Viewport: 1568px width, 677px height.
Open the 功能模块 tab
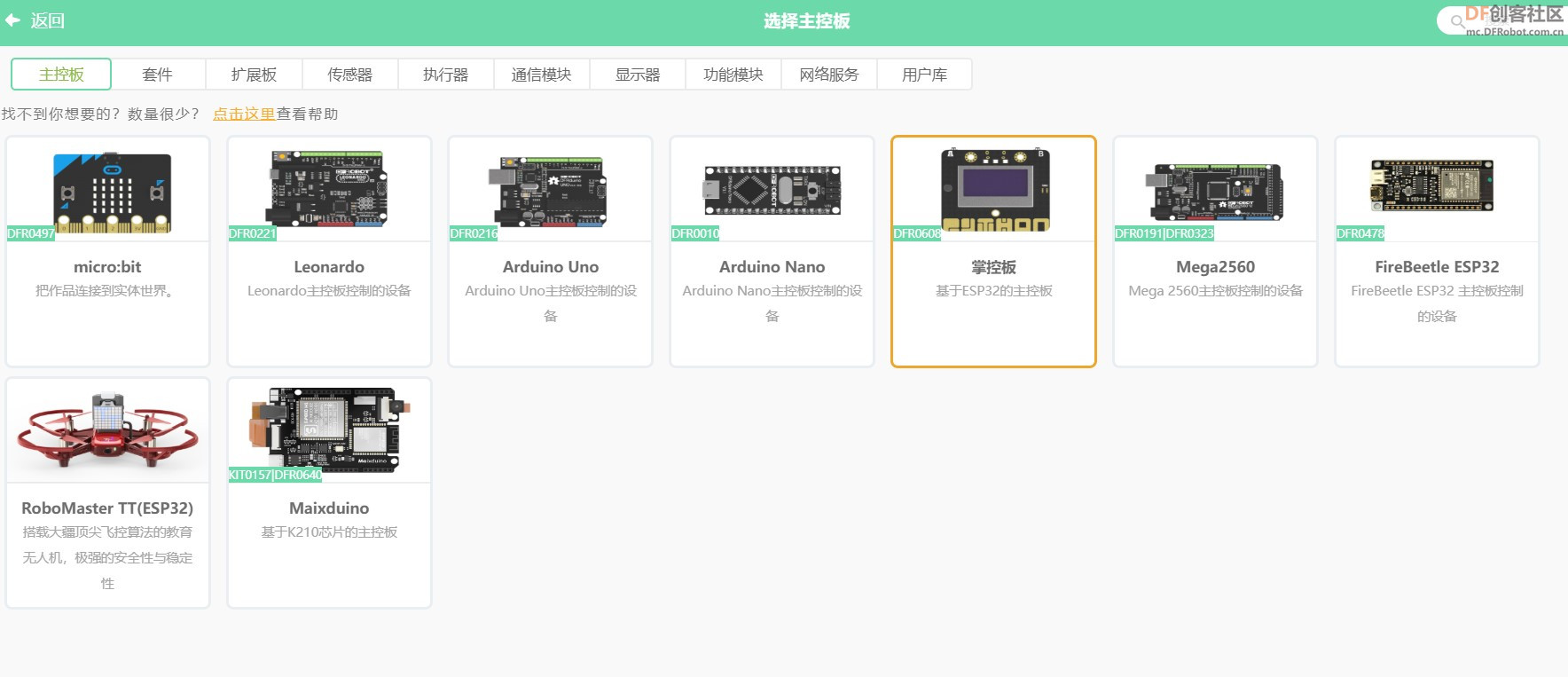(733, 75)
